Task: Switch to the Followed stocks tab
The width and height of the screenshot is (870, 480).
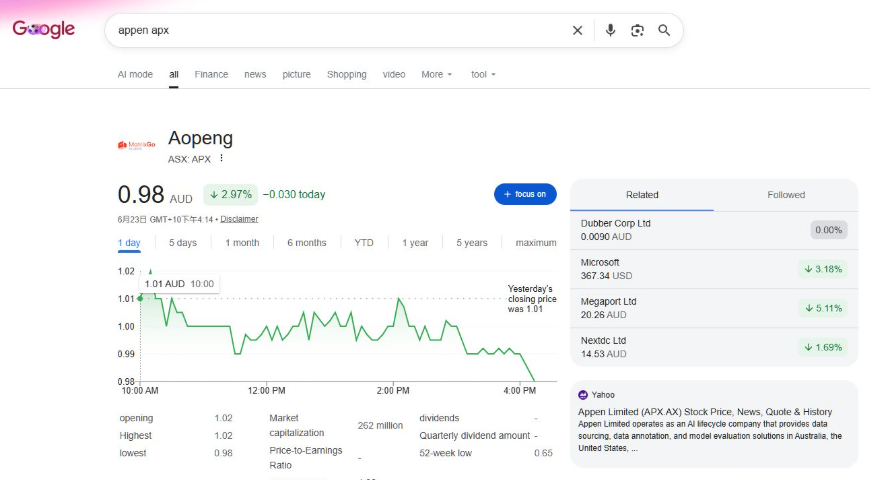Action: pyautogui.click(x=786, y=195)
